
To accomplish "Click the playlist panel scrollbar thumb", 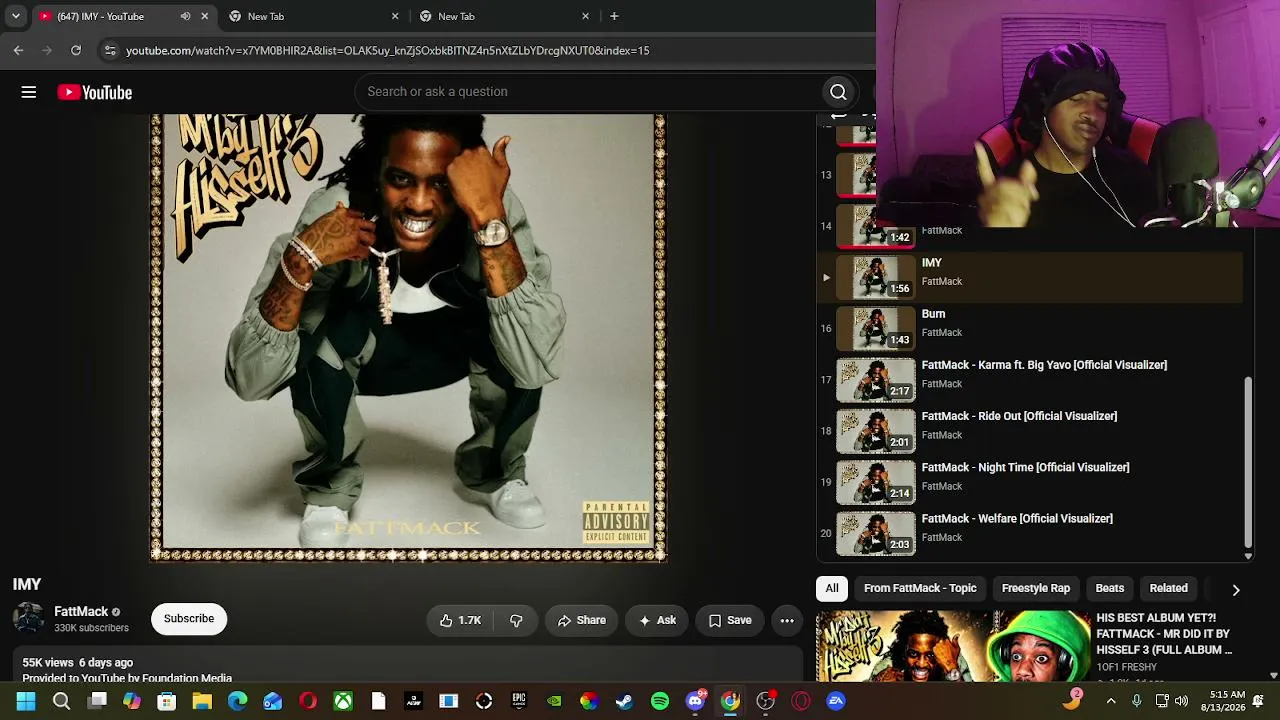I will pyautogui.click(x=1248, y=461).
